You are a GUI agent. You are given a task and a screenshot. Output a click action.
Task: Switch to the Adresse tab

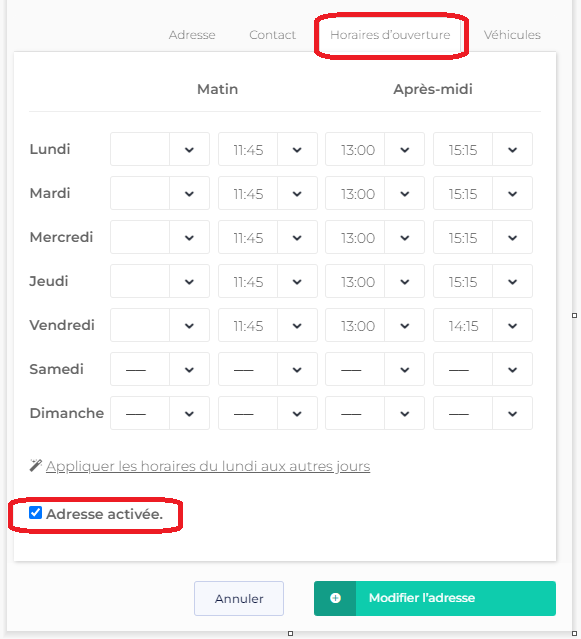[x=192, y=35]
